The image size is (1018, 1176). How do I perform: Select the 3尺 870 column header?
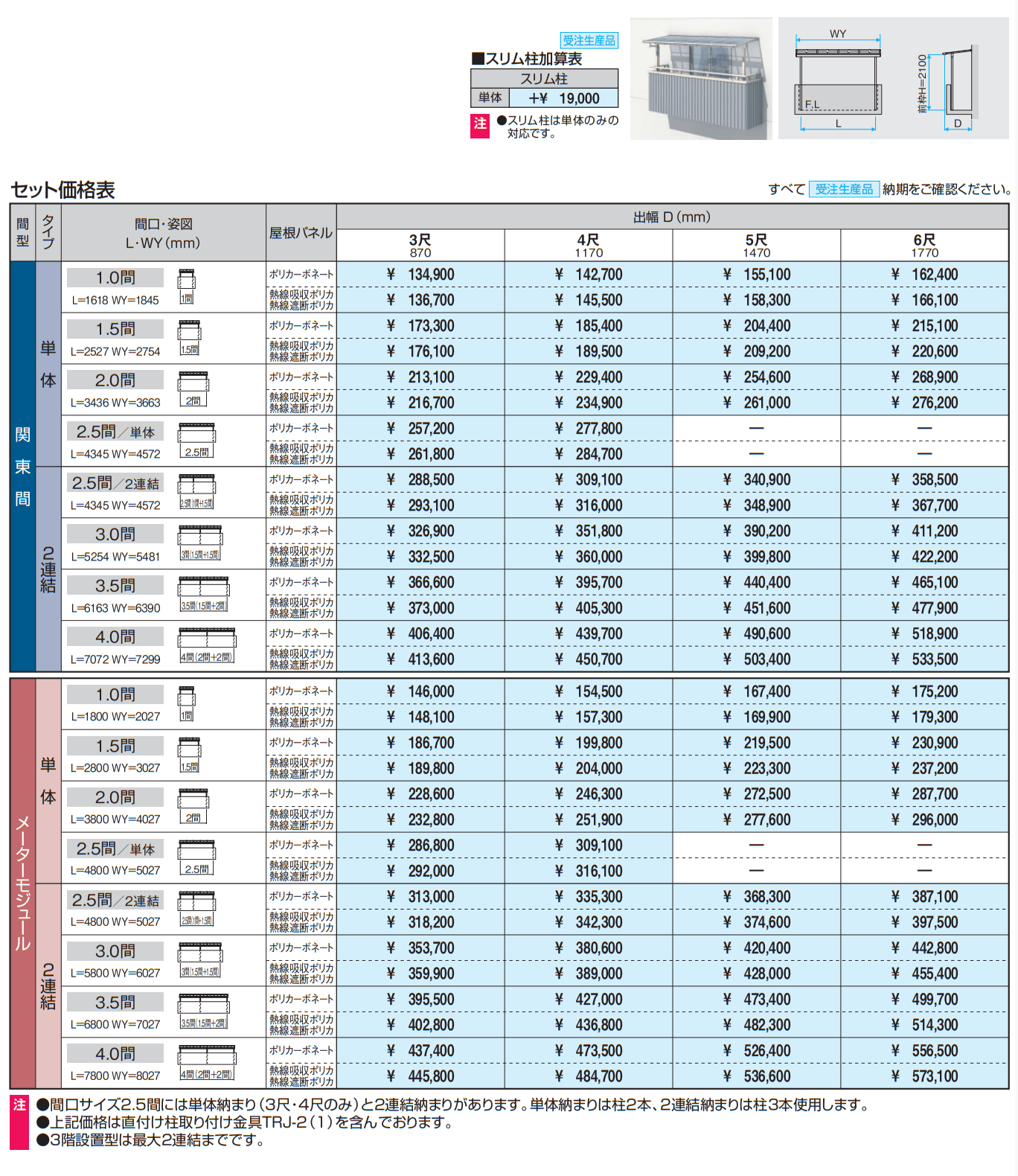[x=420, y=245]
